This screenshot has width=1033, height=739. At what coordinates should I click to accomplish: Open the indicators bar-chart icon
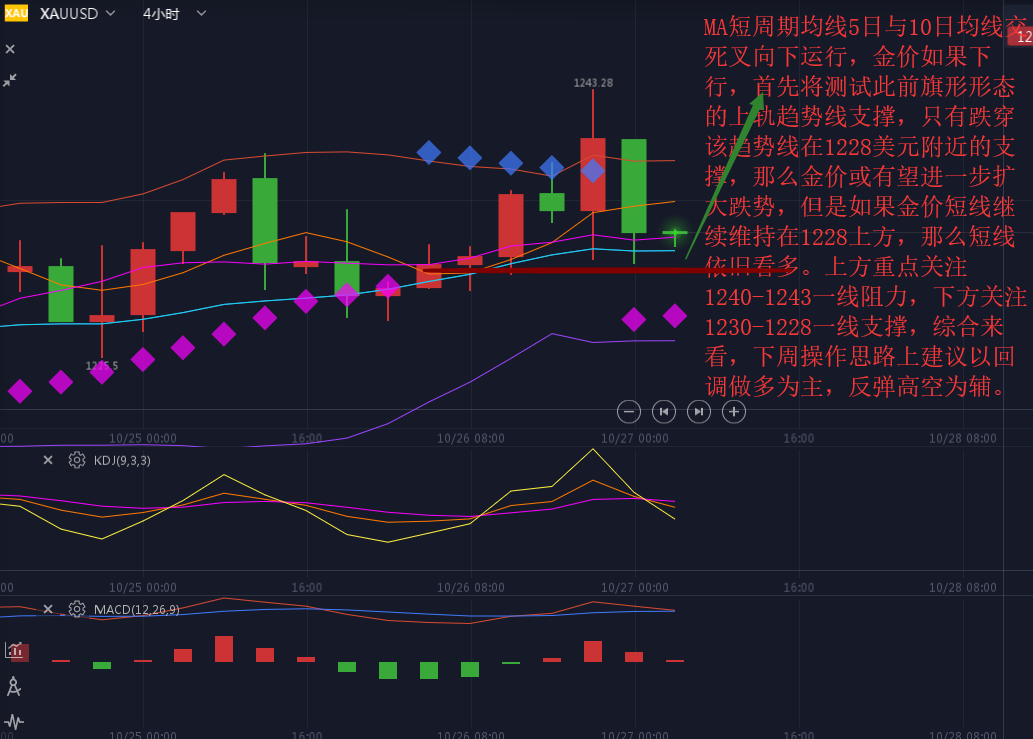click(14, 651)
